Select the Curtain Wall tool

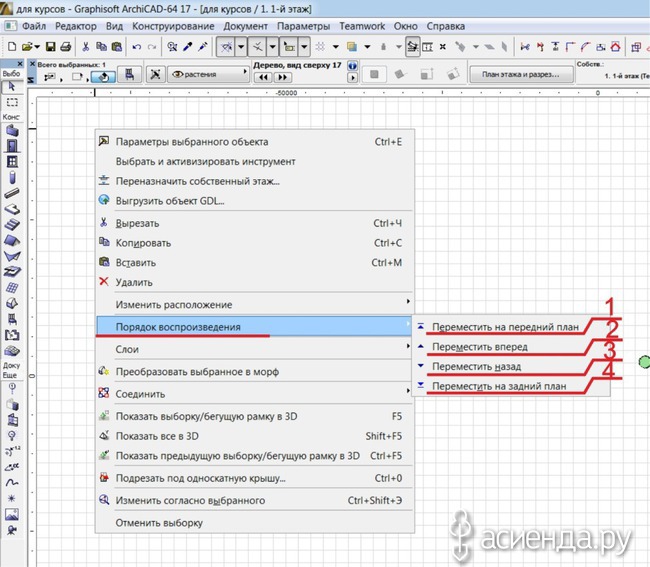(x=12, y=288)
